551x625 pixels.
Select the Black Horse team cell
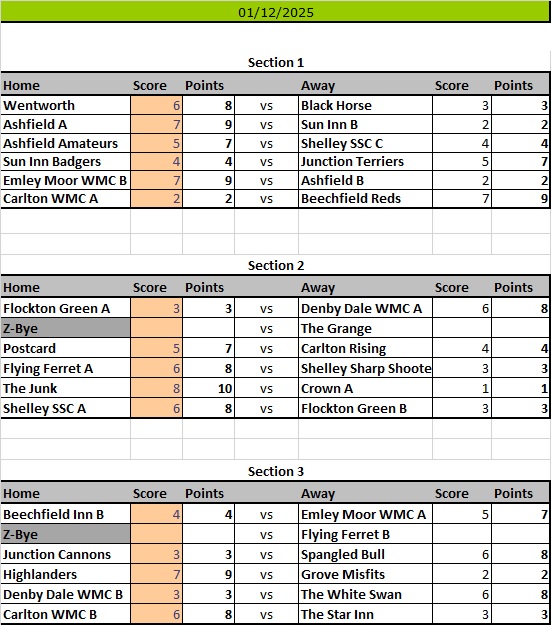coord(365,106)
